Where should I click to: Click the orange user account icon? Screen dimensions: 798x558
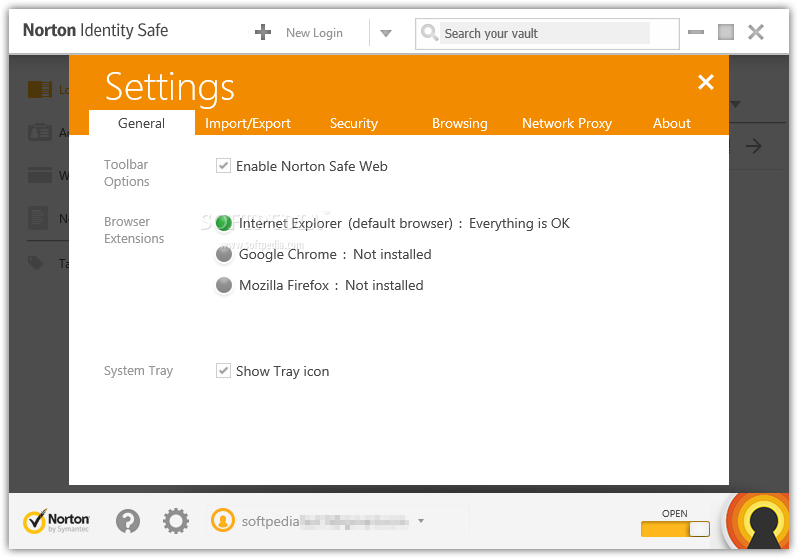click(222, 520)
